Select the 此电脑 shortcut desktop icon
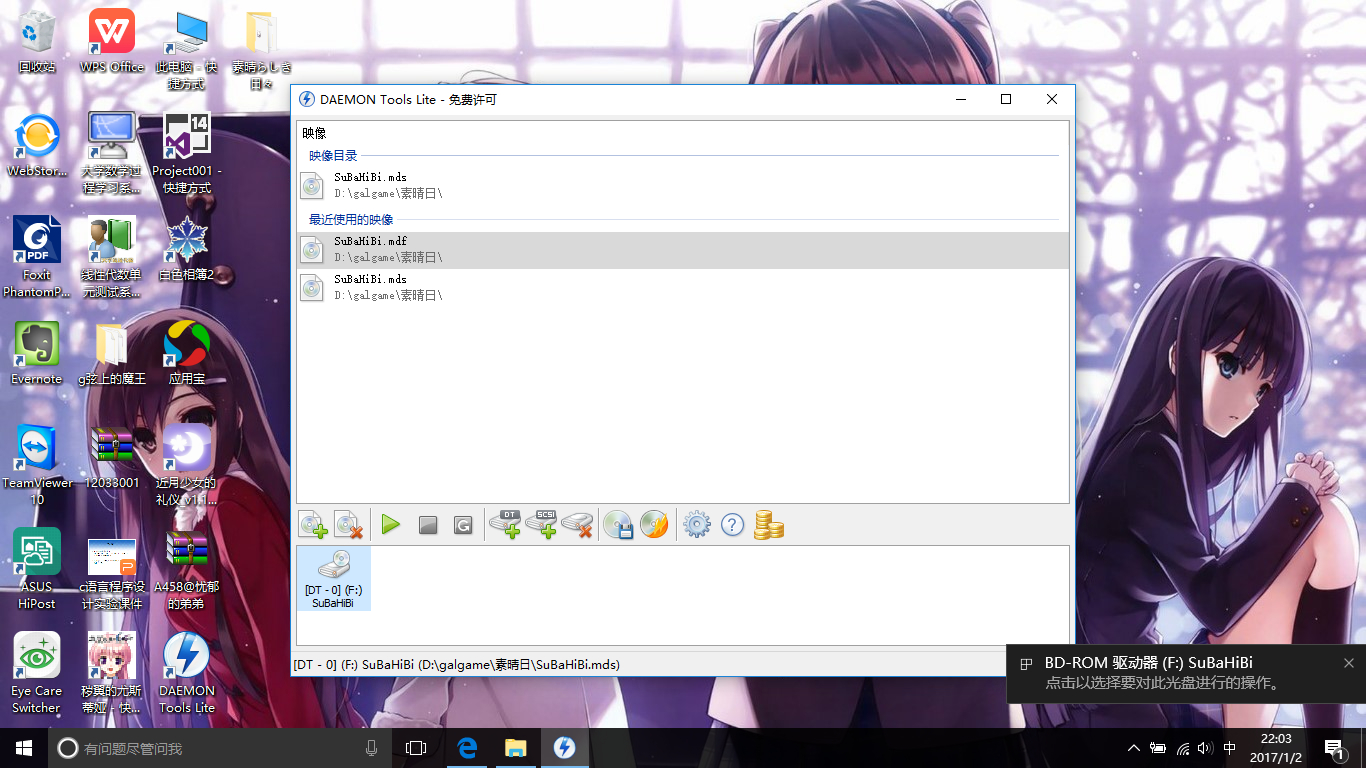 point(187,49)
